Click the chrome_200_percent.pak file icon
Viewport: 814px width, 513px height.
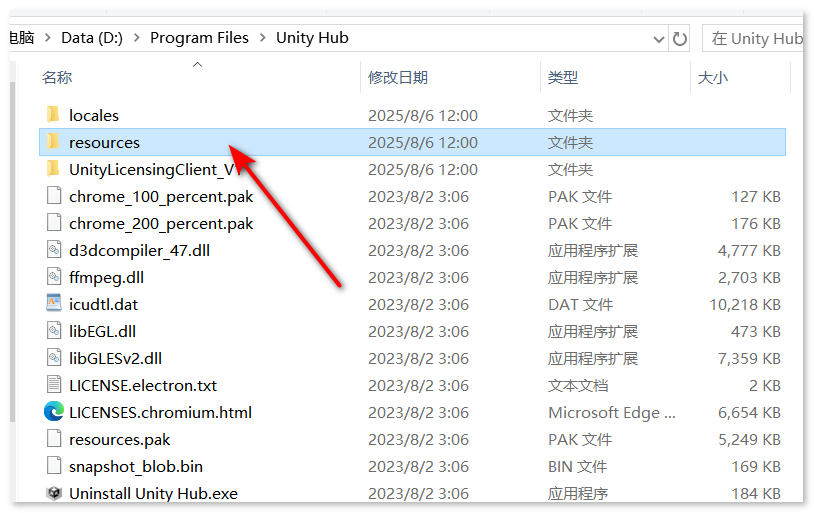point(54,223)
